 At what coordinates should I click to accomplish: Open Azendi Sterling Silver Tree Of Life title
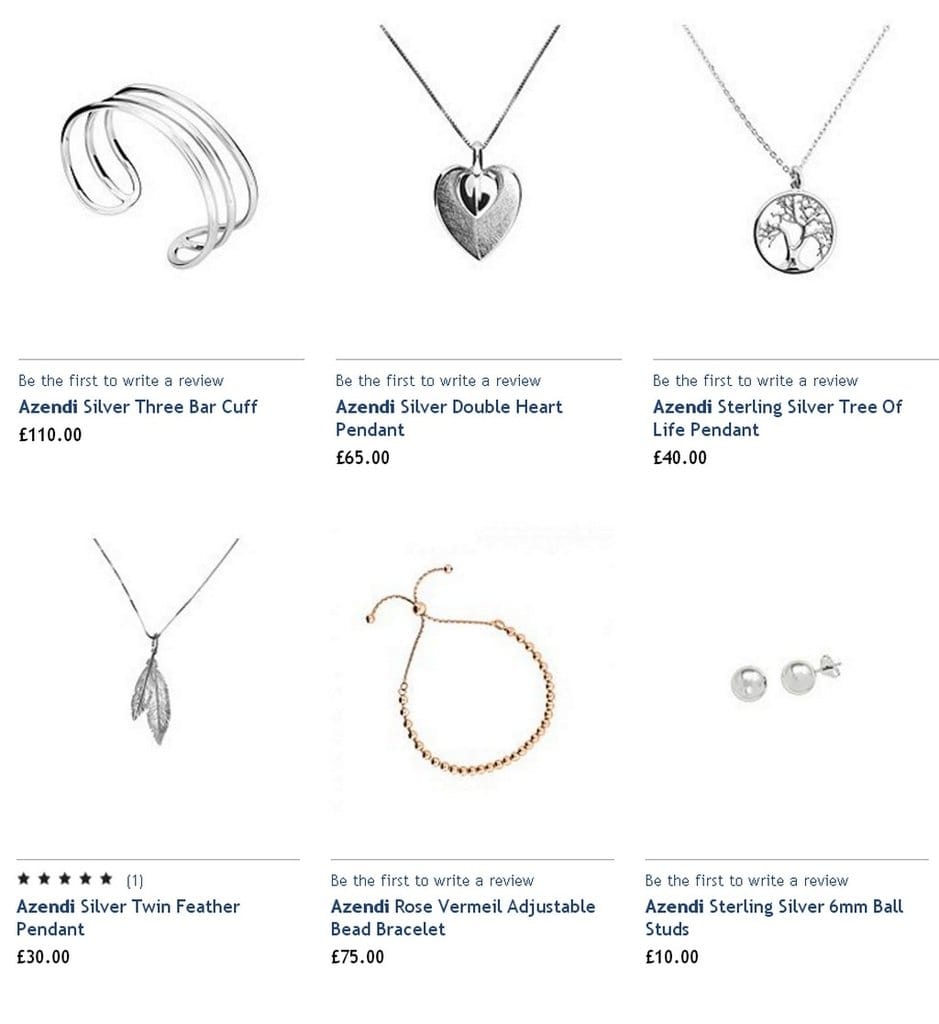point(777,418)
